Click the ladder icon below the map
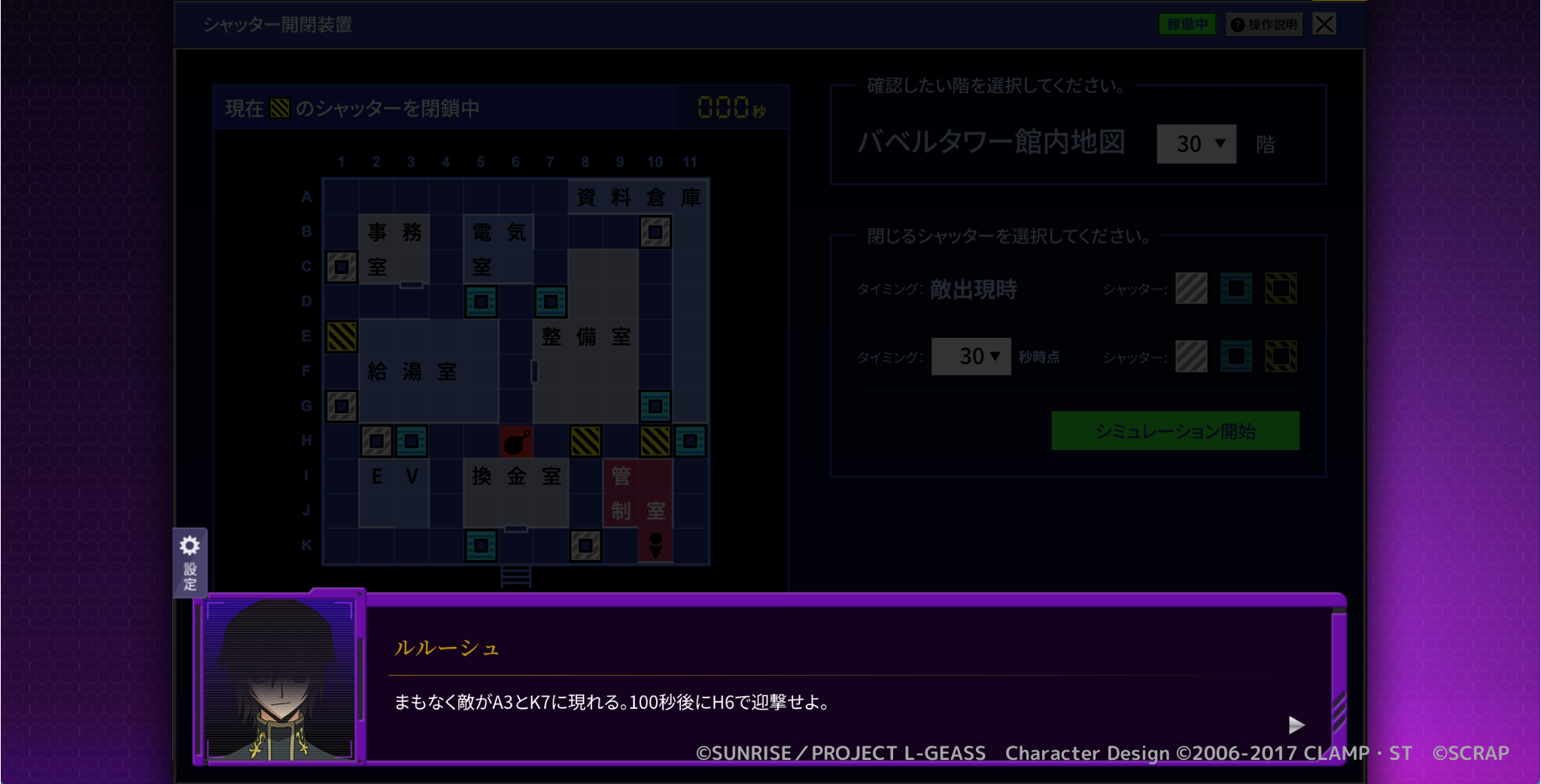Image resolution: width=1541 pixels, height=784 pixels. click(516, 576)
